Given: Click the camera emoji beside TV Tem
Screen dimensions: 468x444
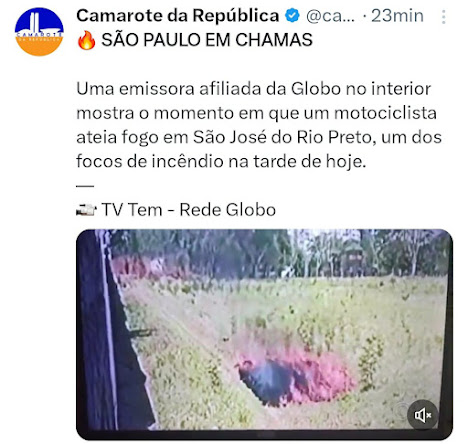Looking at the screenshot, I should tap(86, 210).
